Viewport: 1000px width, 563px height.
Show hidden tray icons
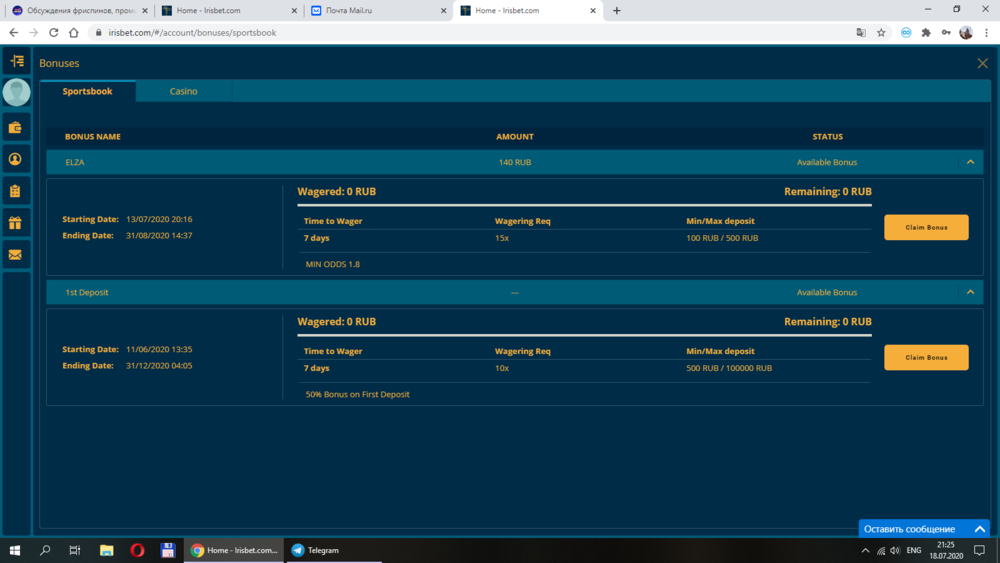[865, 550]
